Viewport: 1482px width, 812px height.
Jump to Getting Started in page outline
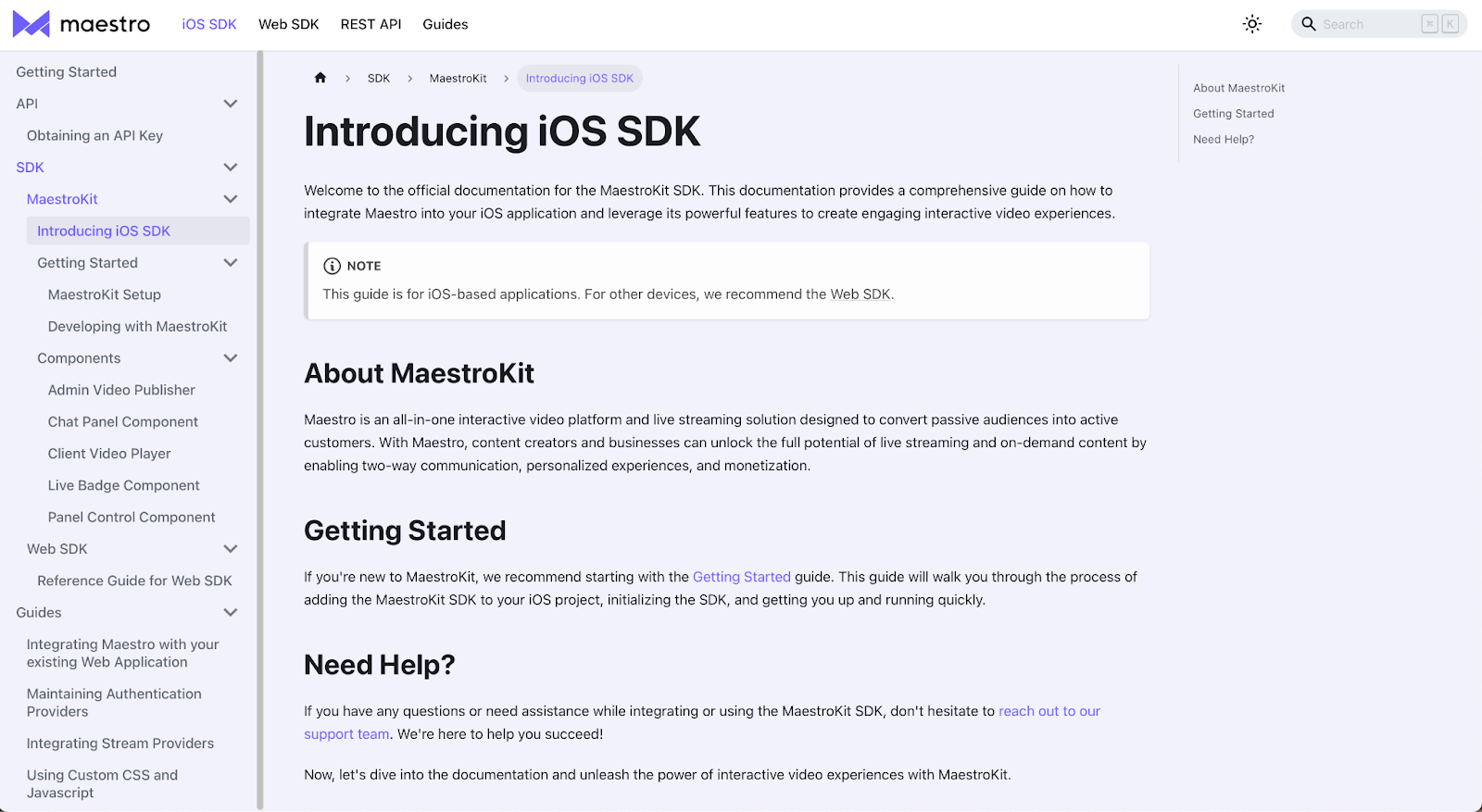1234,114
